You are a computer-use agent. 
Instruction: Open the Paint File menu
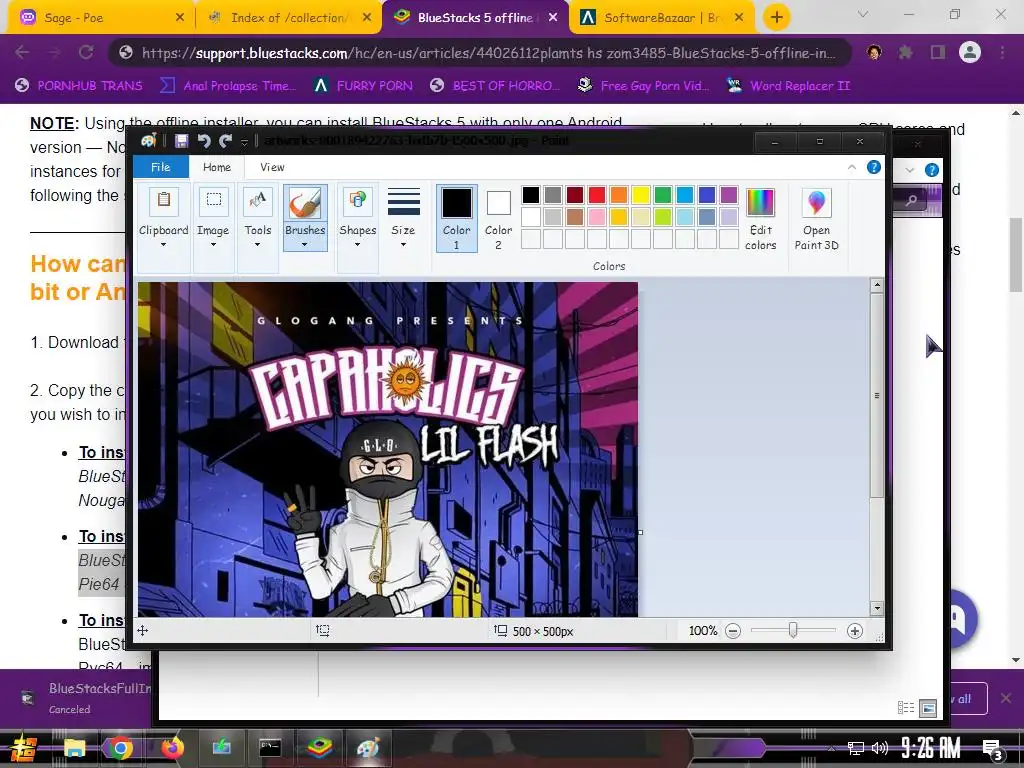161,167
